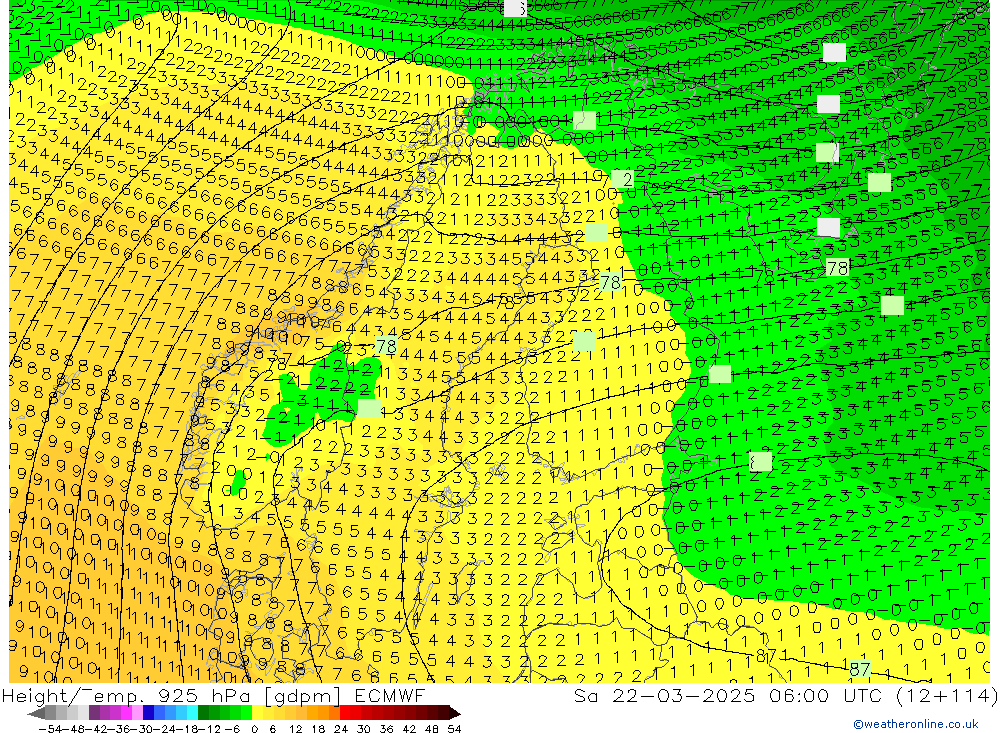This screenshot has height=733, width=1000.
Task: Click the 'Height/Temp. 925 hPa [gdpm] ECMWF' title
Action: [x=213, y=695]
